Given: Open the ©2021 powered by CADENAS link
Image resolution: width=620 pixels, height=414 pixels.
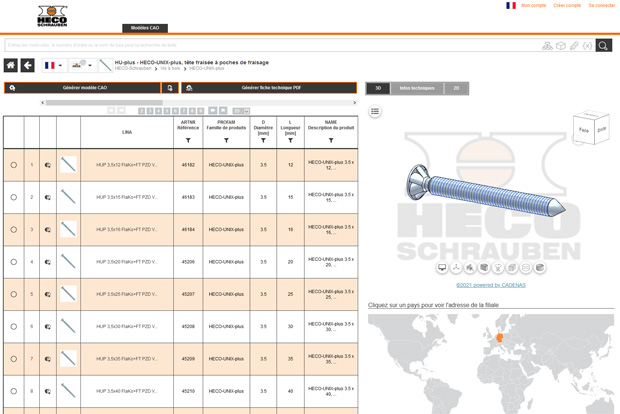Looking at the screenshot, I should (491, 285).
